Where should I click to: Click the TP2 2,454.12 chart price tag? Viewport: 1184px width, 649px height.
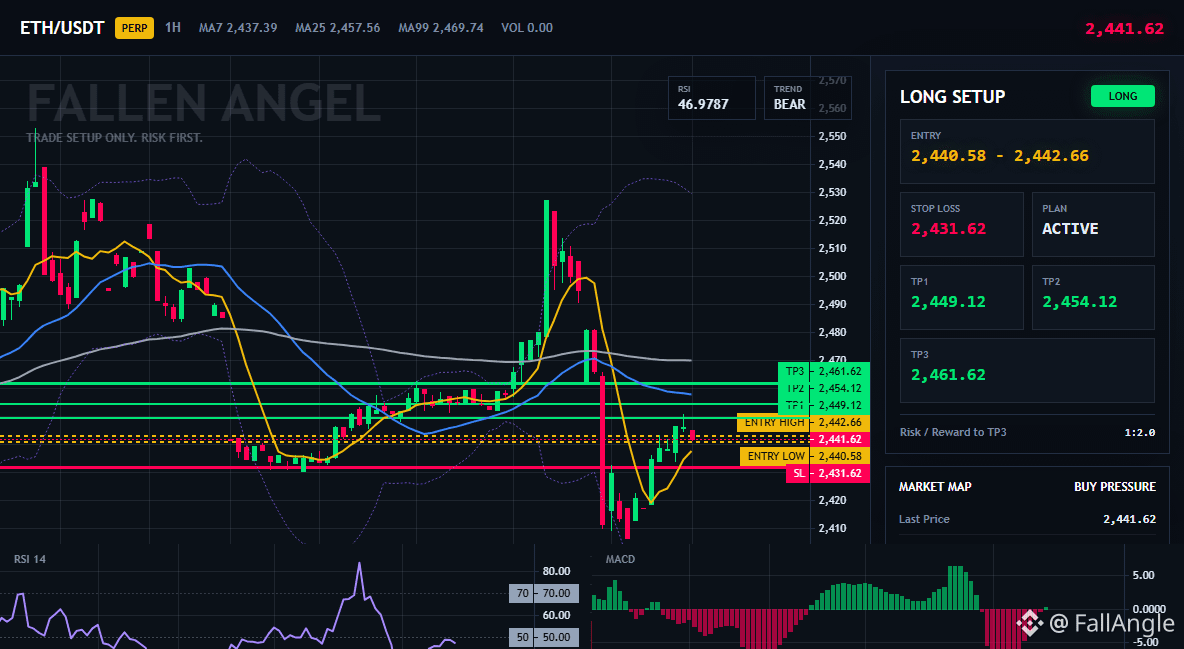[x=824, y=388]
